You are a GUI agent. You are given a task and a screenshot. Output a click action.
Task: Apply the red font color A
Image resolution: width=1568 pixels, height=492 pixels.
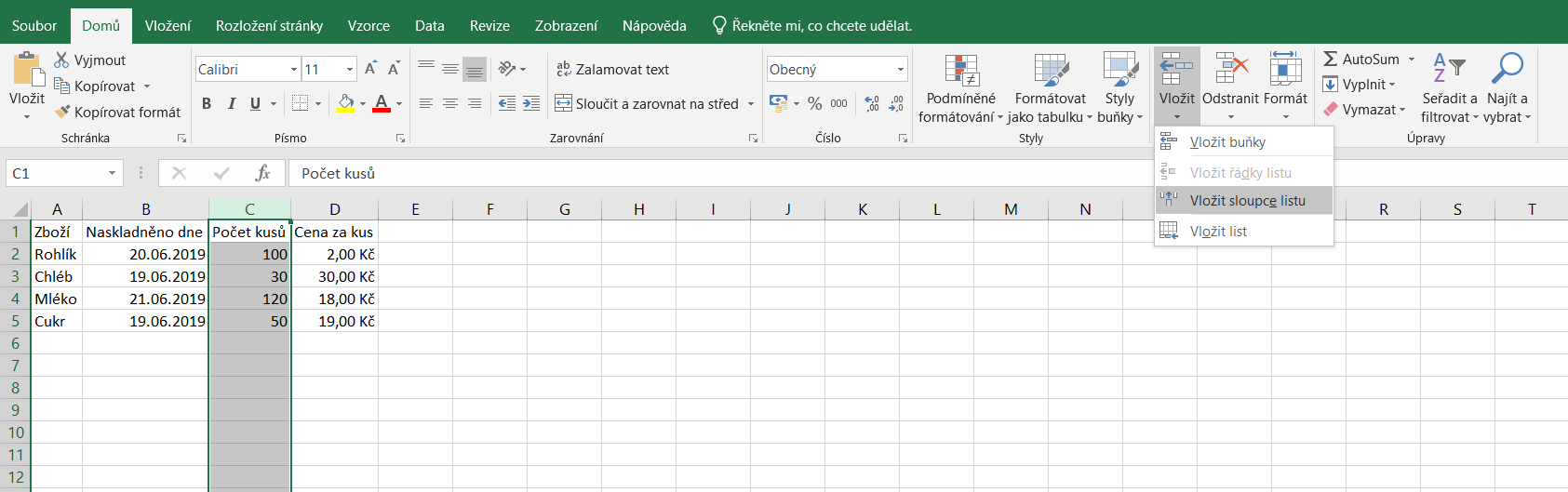click(x=382, y=103)
